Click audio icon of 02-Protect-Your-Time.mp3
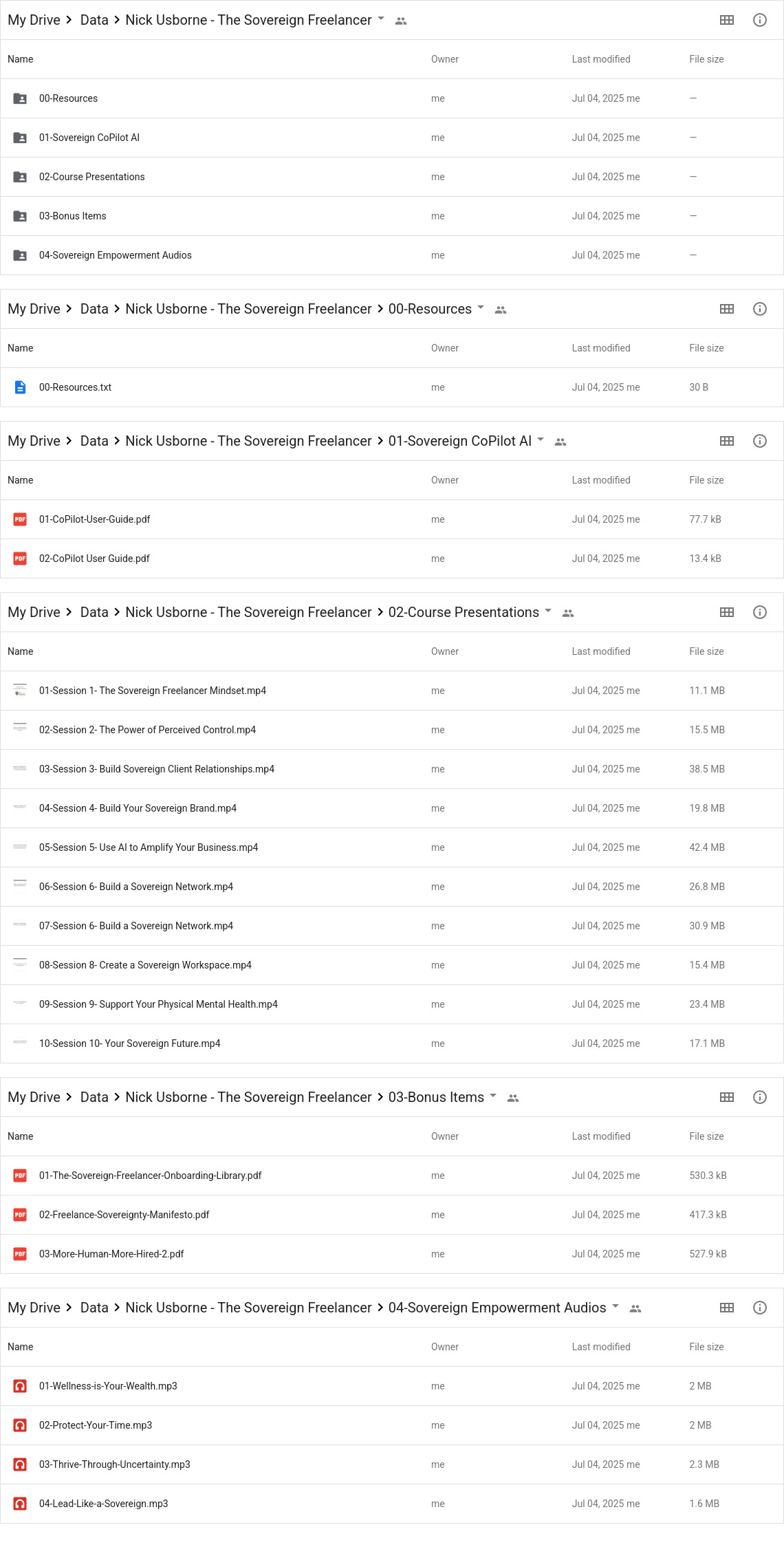This screenshot has height=1558, width=784. (x=20, y=1425)
